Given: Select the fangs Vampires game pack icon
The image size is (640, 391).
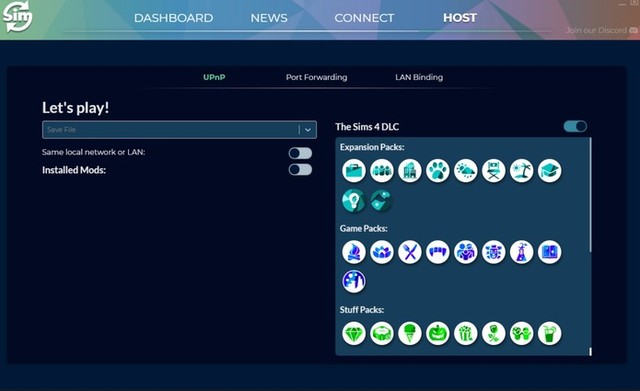Looking at the screenshot, I should coord(438,252).
